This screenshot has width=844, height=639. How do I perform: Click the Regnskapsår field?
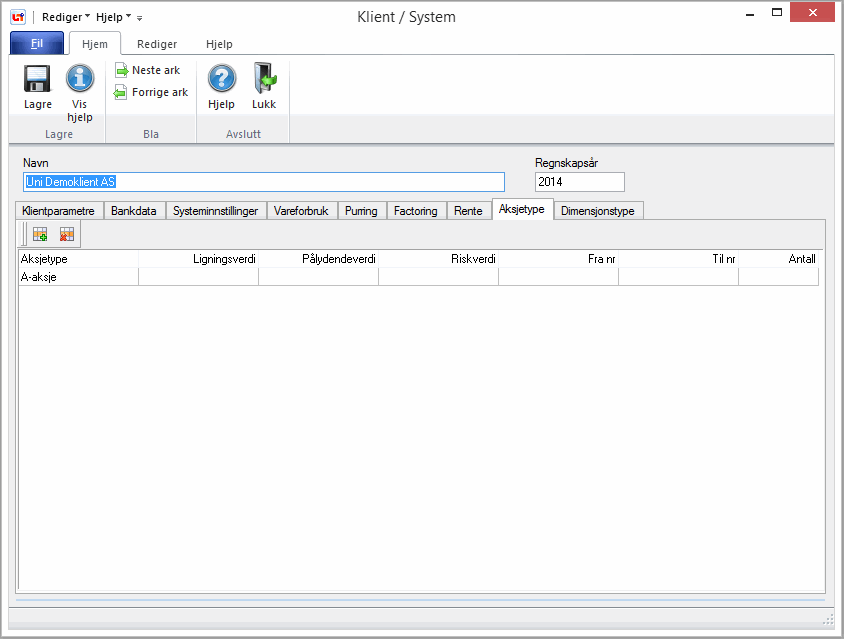click(x=579, y=182)
